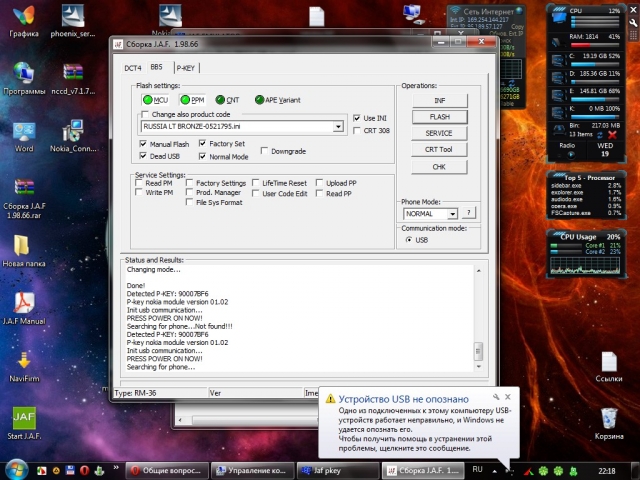Open the Корзина recycle bin icon
This screenshot has height=480, width=640.
[x=608, y=418]
